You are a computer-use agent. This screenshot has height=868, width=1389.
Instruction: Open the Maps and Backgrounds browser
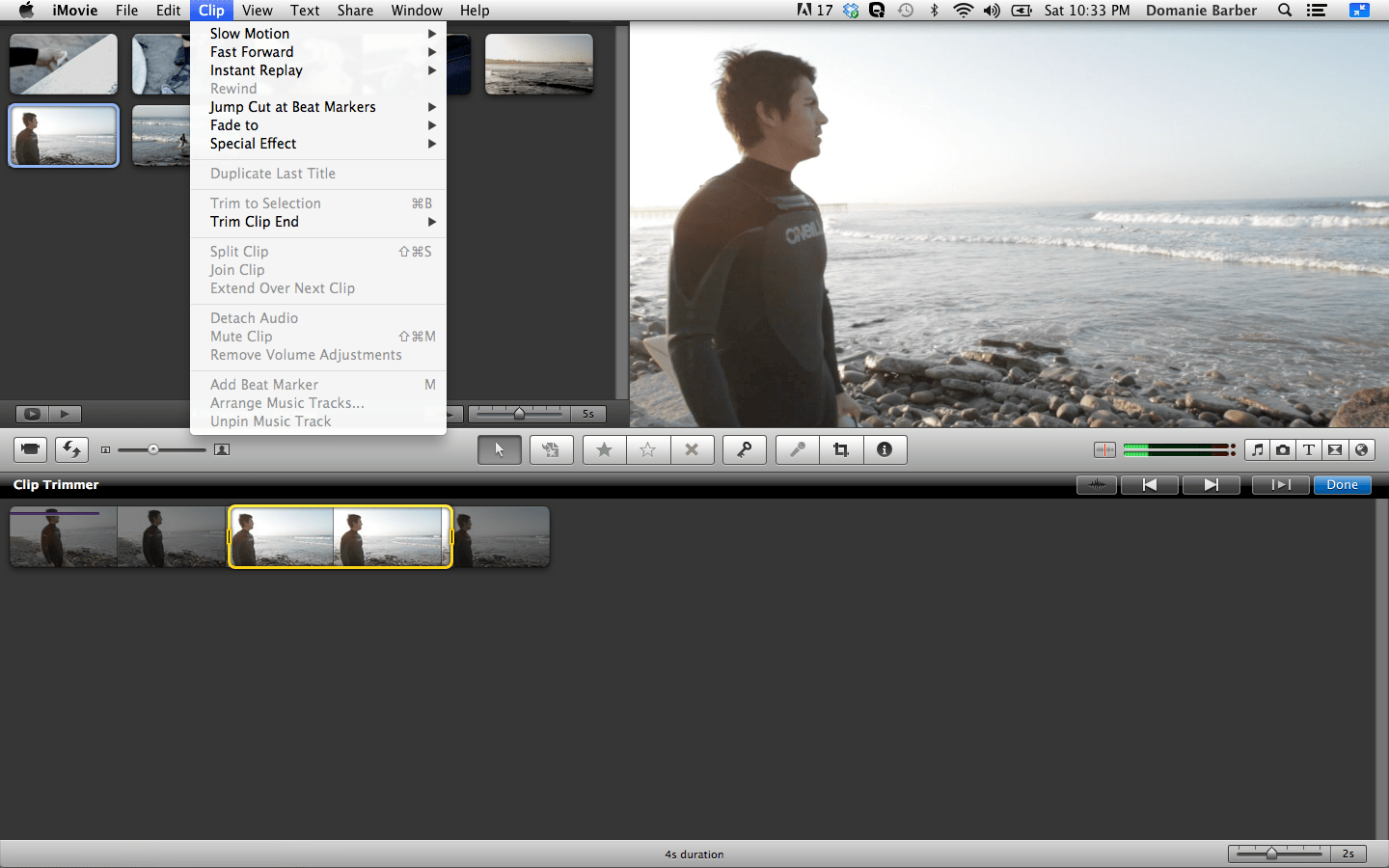[x=1358, y=449]
